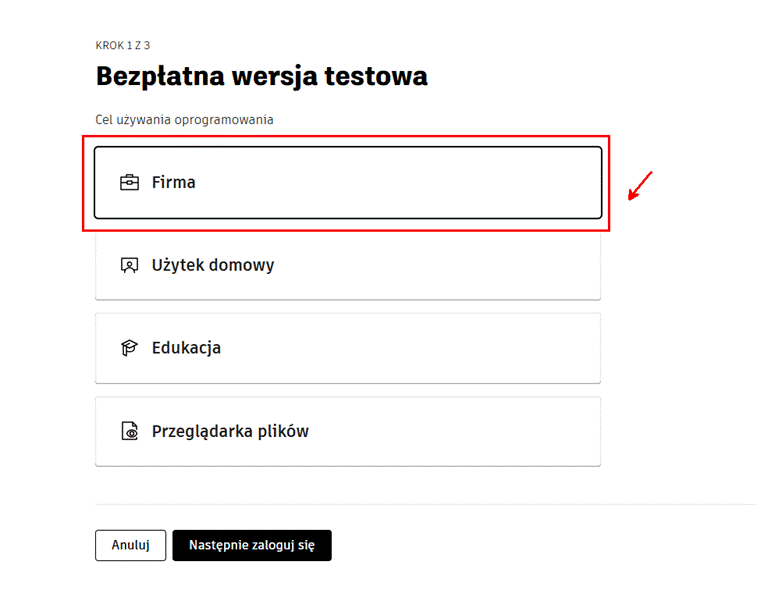Image resolution: width=757 pixels, height=597 pixels.
Task: Choose the Użytek domowy option card
Action: (348, 266)
